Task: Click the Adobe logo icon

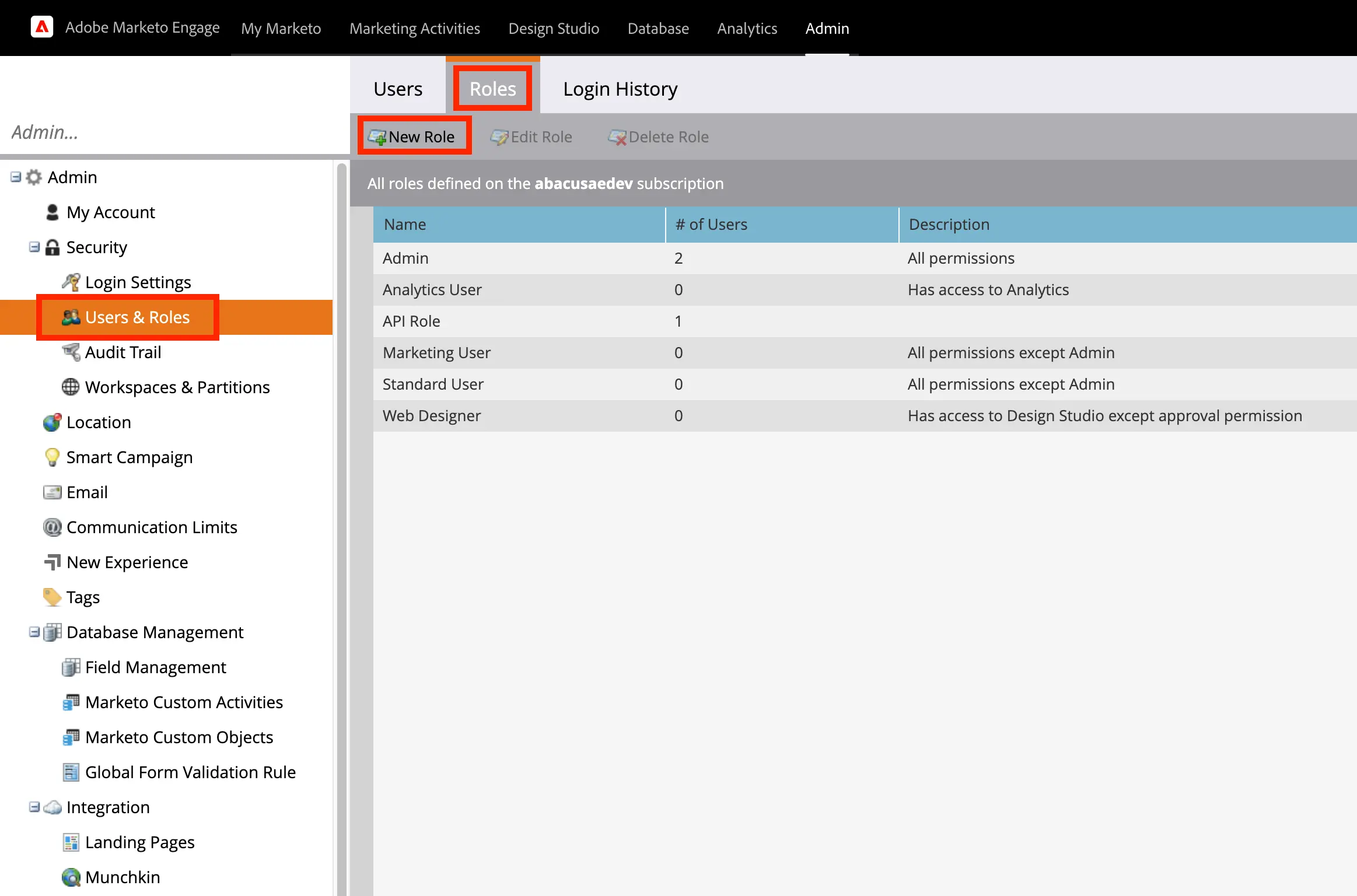Action: (42, 27)
